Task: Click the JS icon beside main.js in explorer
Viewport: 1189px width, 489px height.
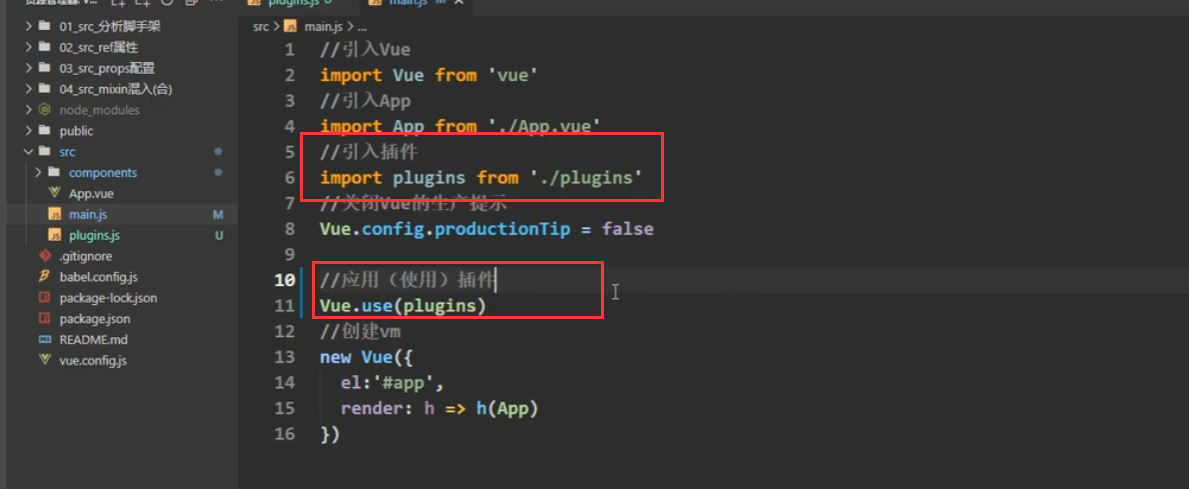Action: pos(54,215)
